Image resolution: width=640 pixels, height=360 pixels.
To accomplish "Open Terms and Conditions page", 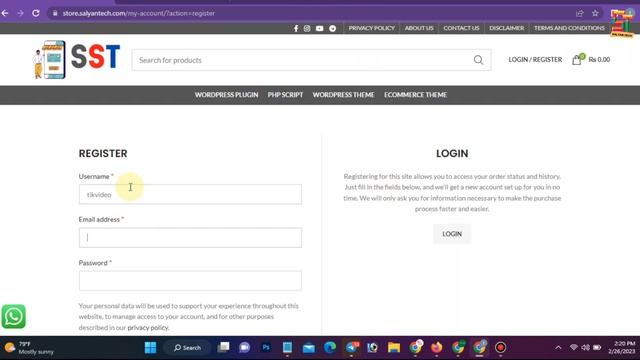I will 569,28.
